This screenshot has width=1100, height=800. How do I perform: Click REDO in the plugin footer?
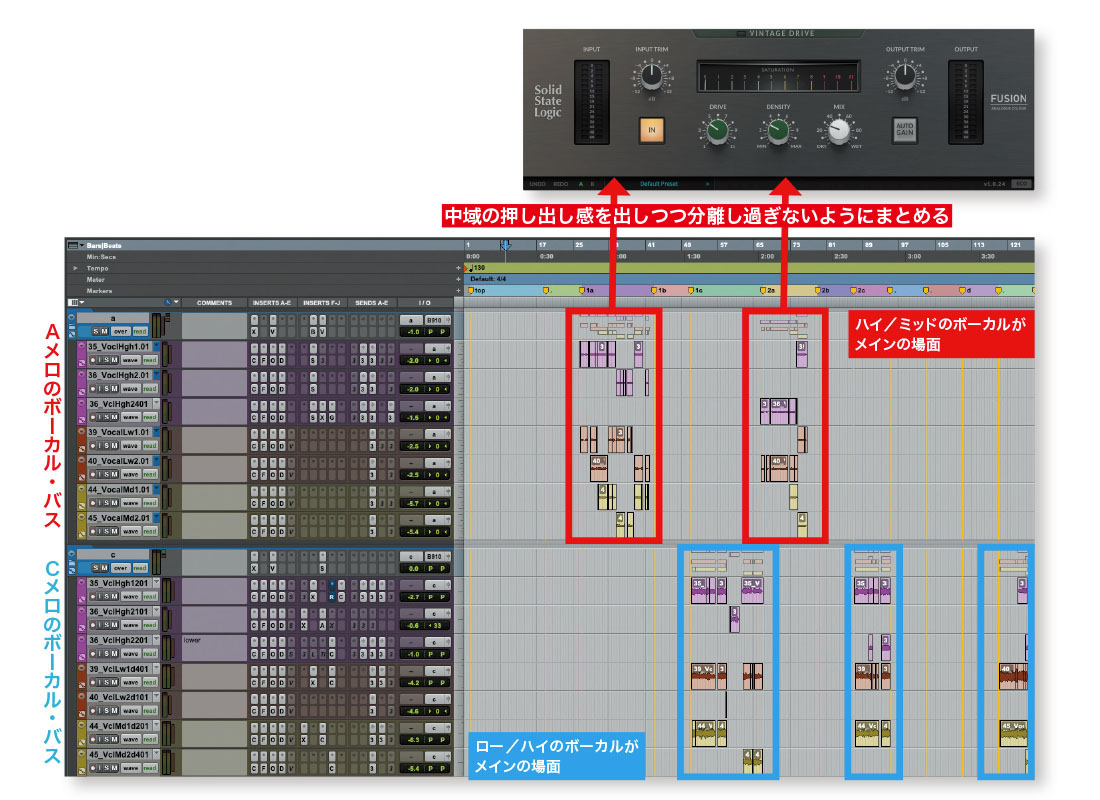pyautogui.click(x=561, y=184)
